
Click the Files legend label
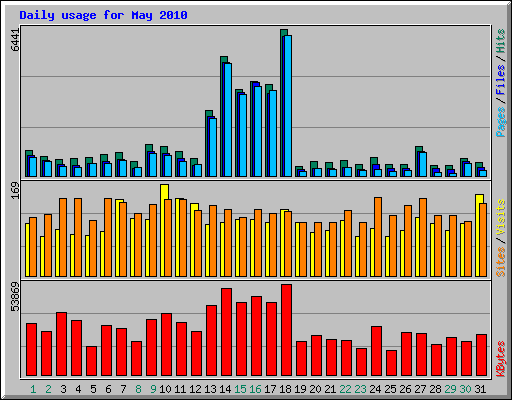click(500, 79)
